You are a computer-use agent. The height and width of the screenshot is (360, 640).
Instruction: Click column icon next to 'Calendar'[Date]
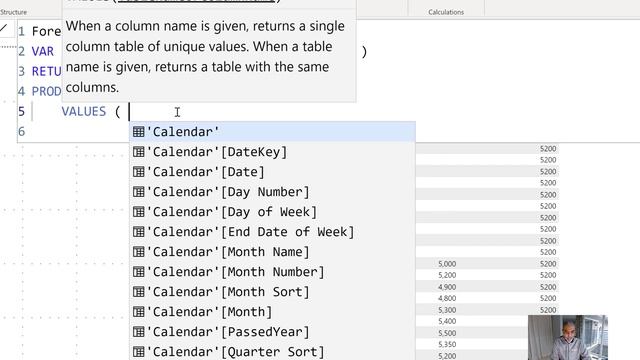(139, 172)
